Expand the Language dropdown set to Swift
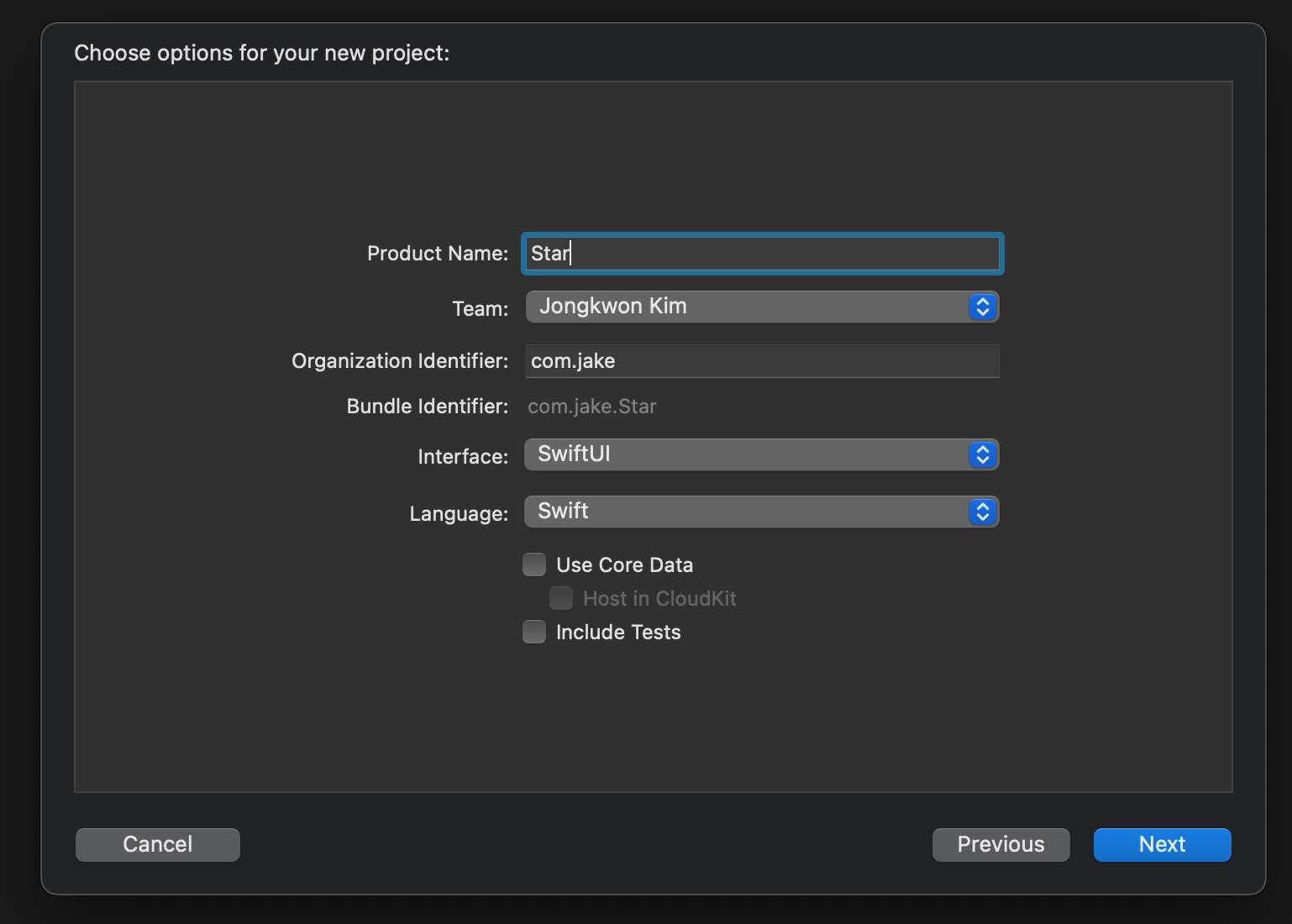 click(x=762, y=512)
